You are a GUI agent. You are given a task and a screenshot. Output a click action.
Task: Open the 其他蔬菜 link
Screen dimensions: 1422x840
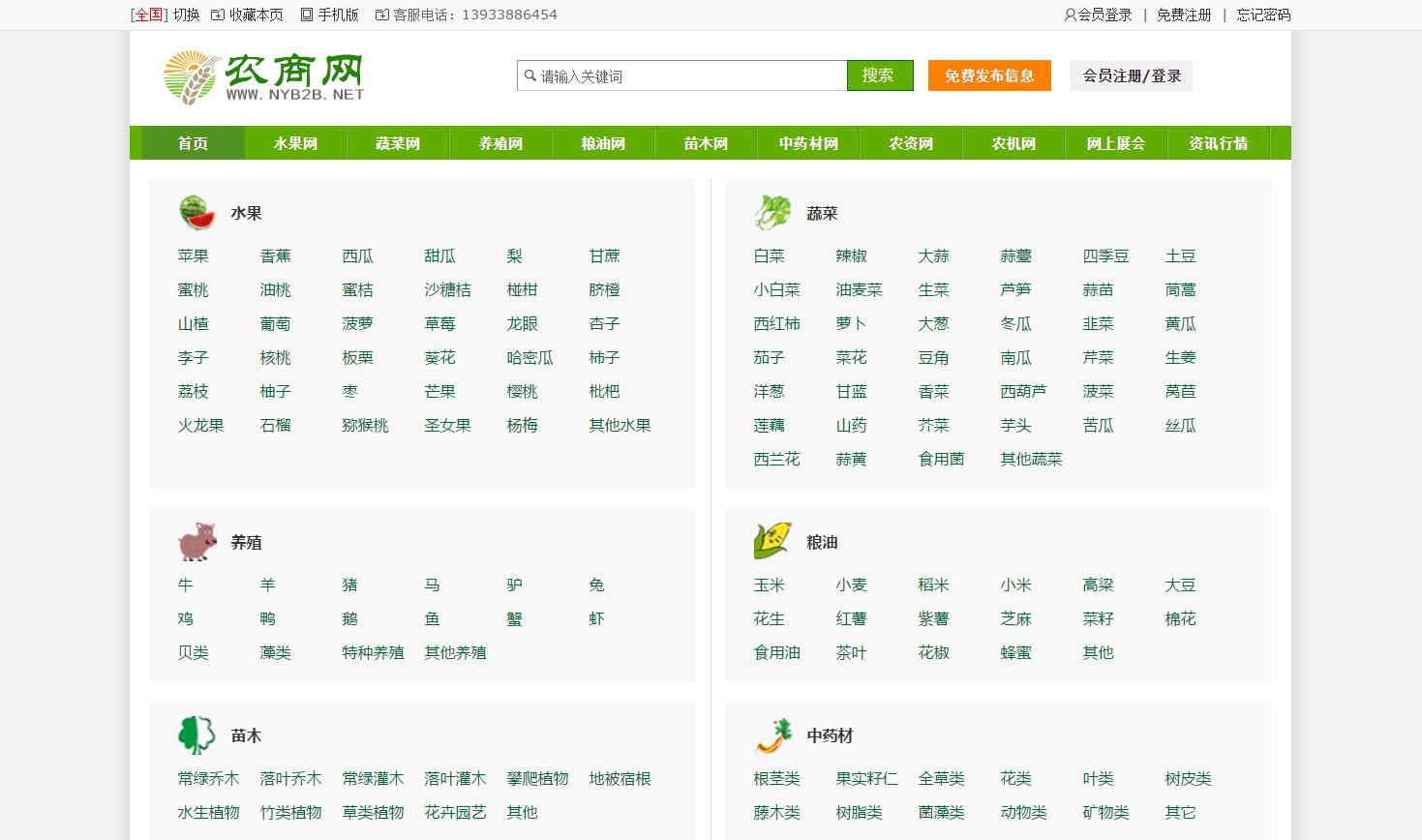coord(1032,459)
